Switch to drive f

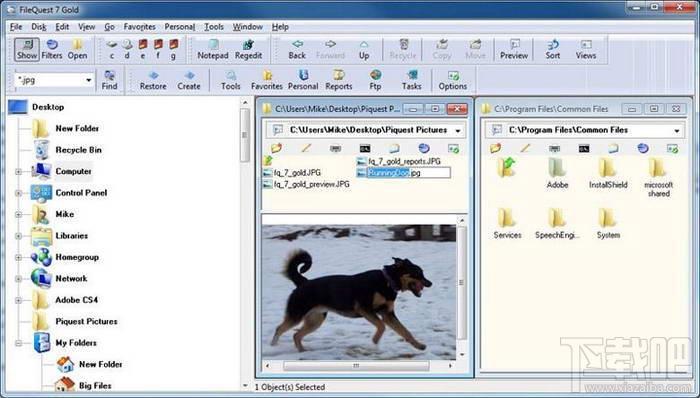pyautogui.click(x=158, y=49)
